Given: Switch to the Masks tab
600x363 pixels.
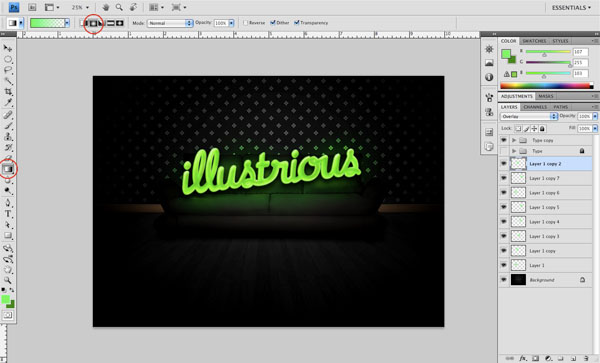Looking at the screenshot, I should pos(546,96).
